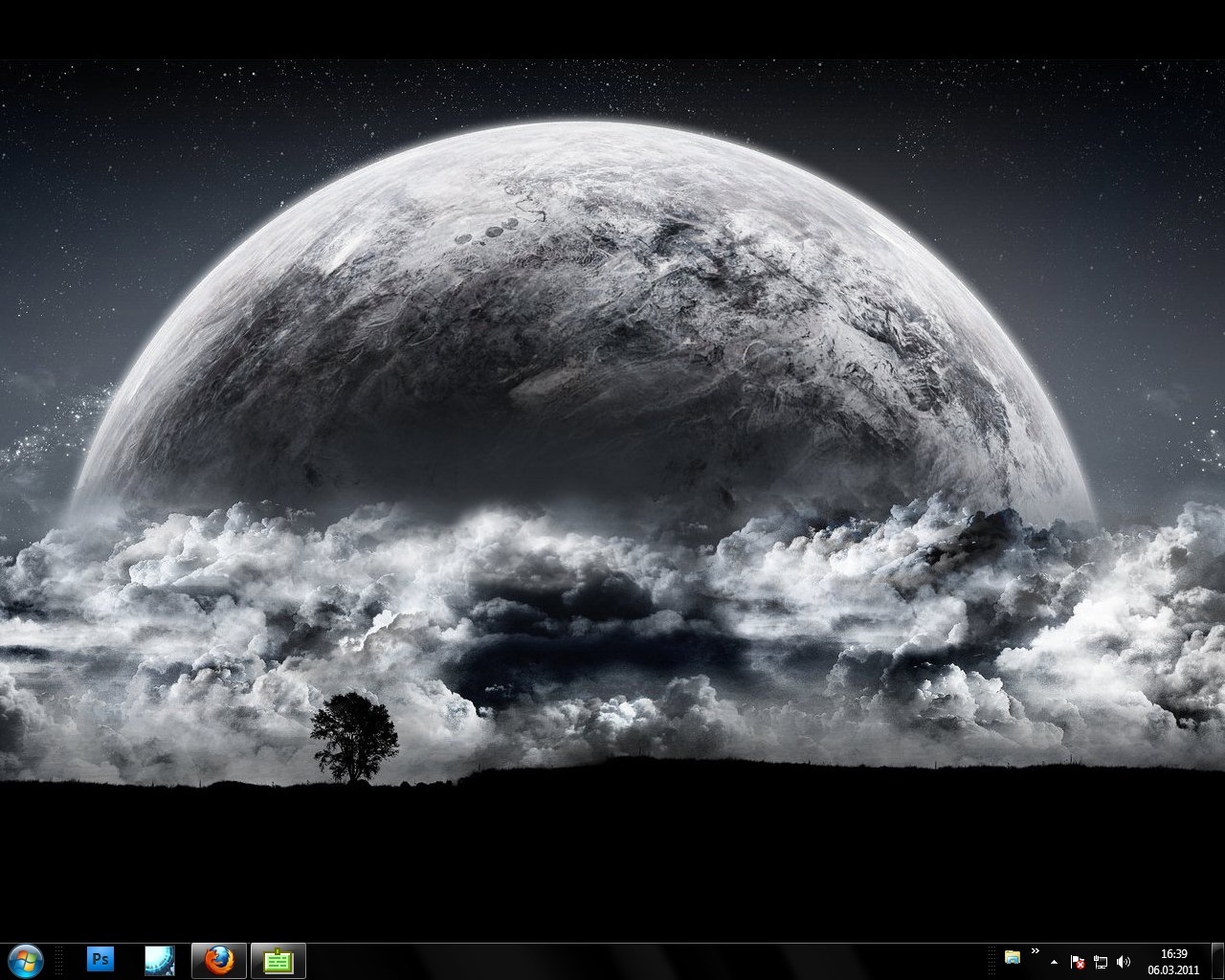Click an empty area of the taskbar
The height and width of the screenshot is (980, 1225).
(622, 961)
